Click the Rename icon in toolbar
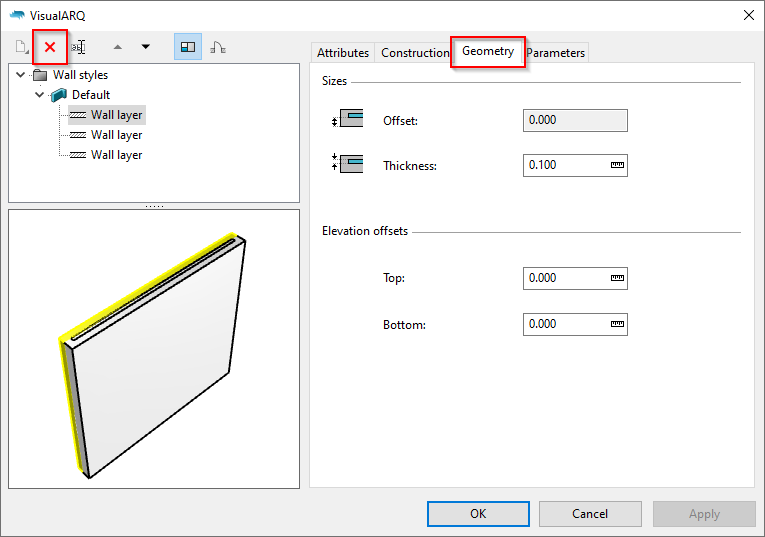 click(x=79, y=47)
